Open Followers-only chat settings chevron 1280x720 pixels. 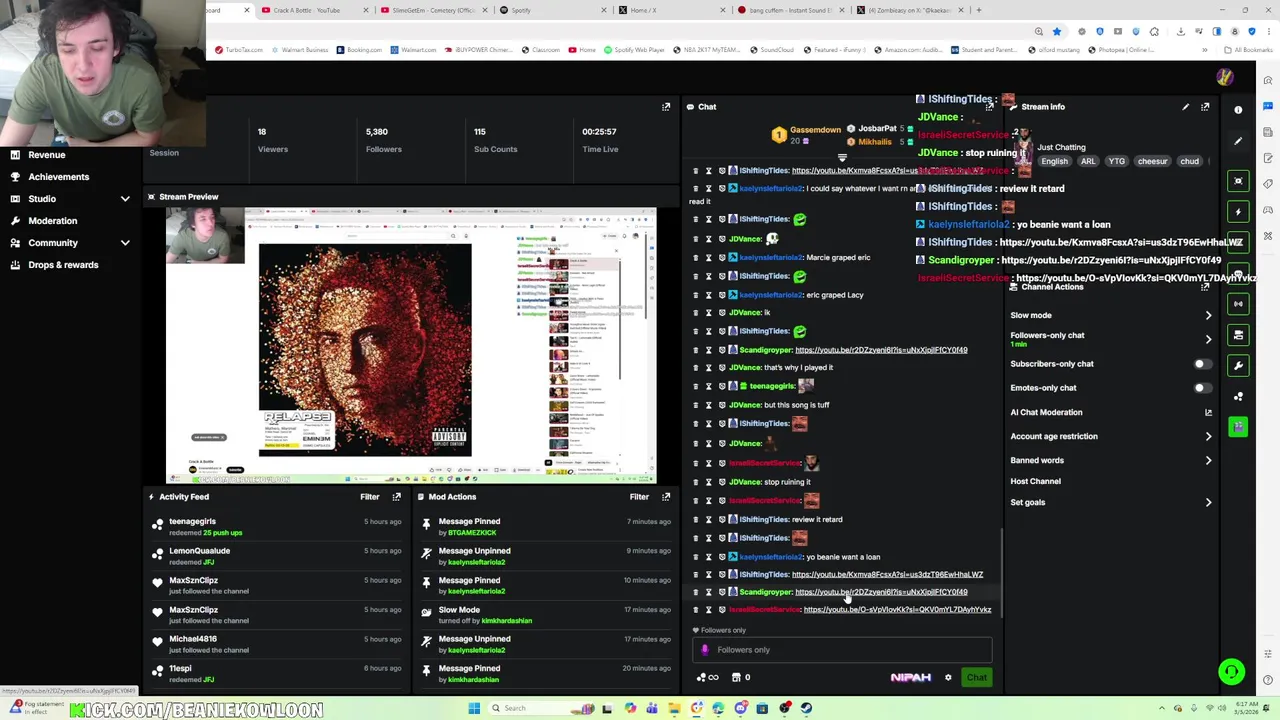point(1208,339)
